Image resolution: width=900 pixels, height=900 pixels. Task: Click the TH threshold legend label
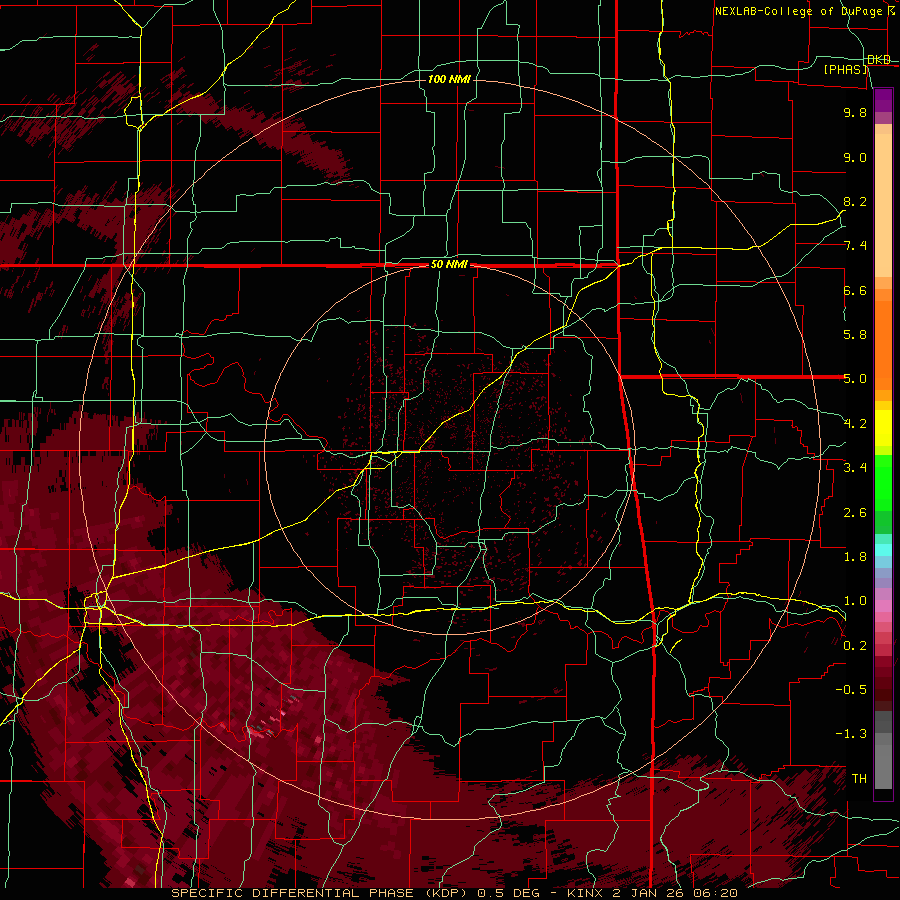click(859, 779)
